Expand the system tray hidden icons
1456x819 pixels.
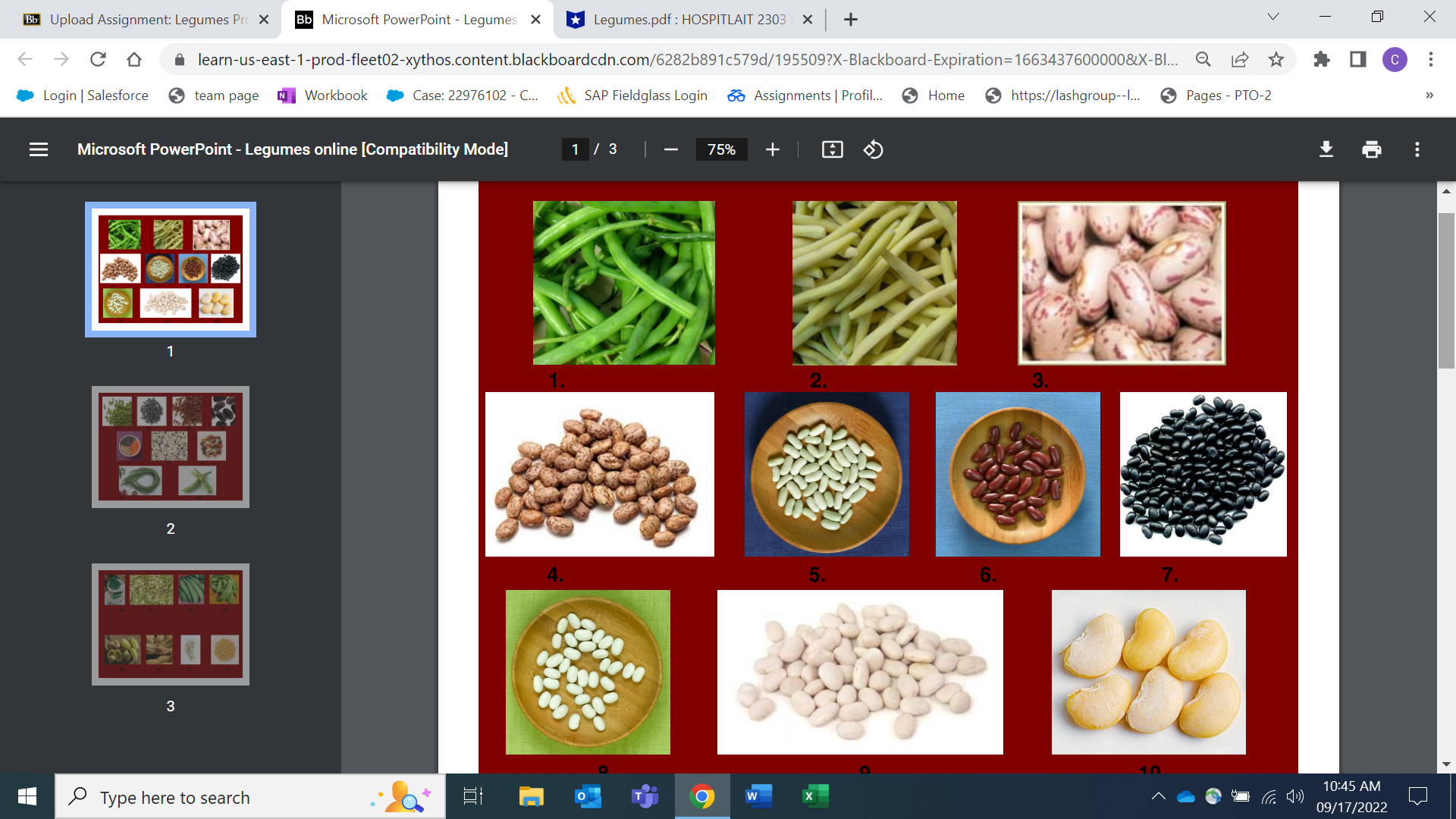coord(1158,796)
